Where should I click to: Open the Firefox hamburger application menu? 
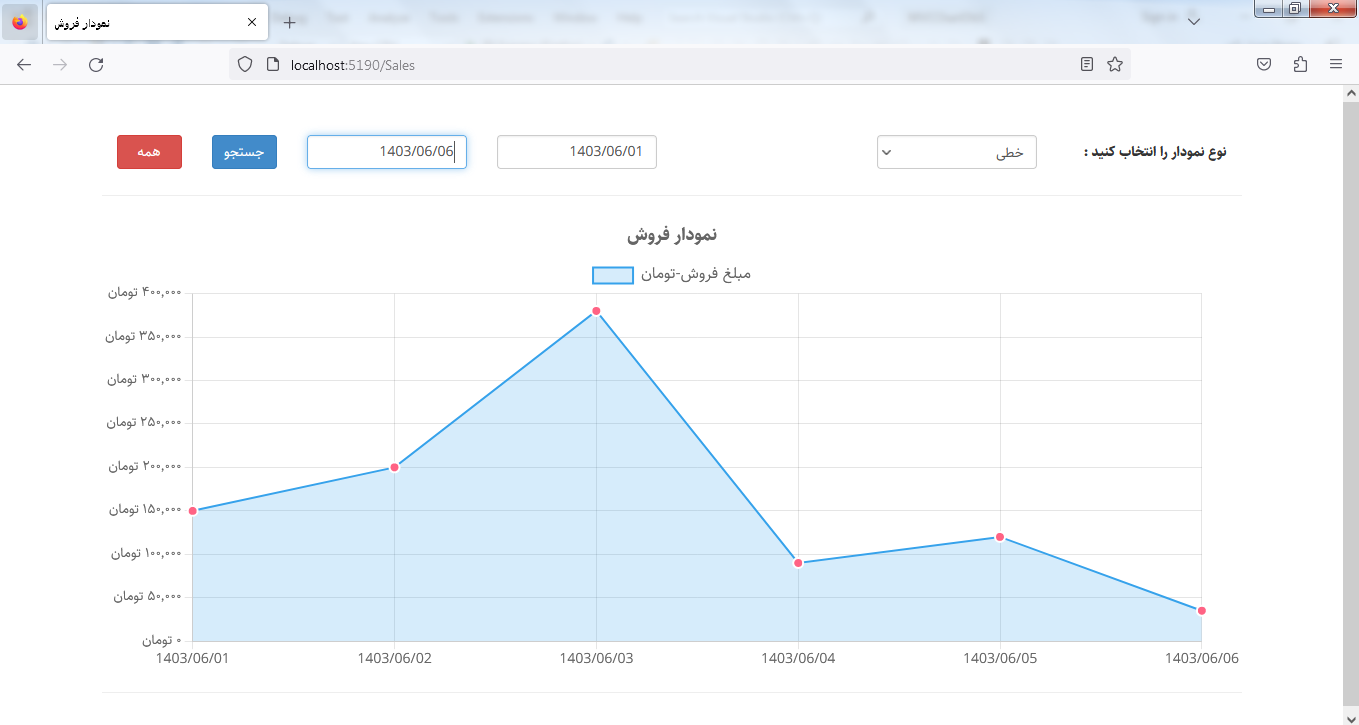coord(1335,65)
